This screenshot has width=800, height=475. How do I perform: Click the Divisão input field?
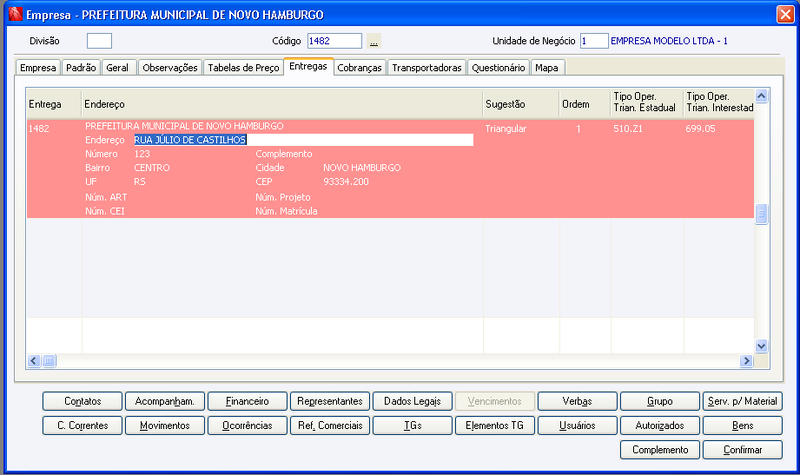coord(99,41)
